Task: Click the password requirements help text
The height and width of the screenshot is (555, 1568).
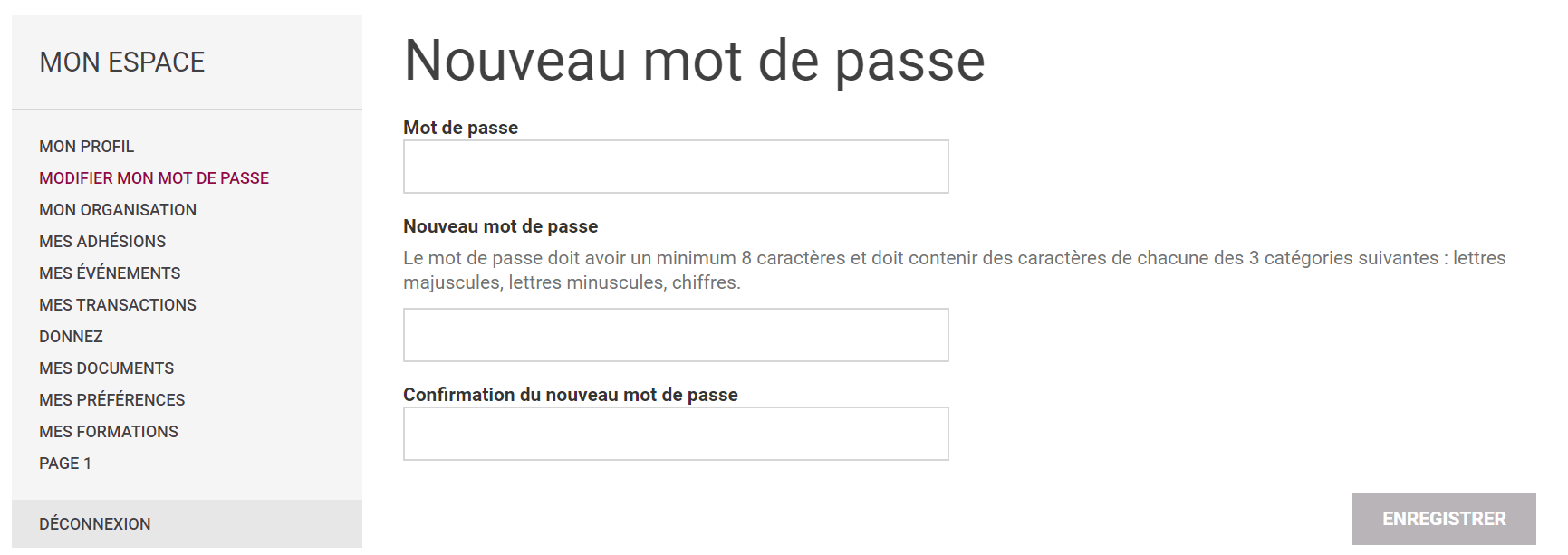Action: pos(954,270)
